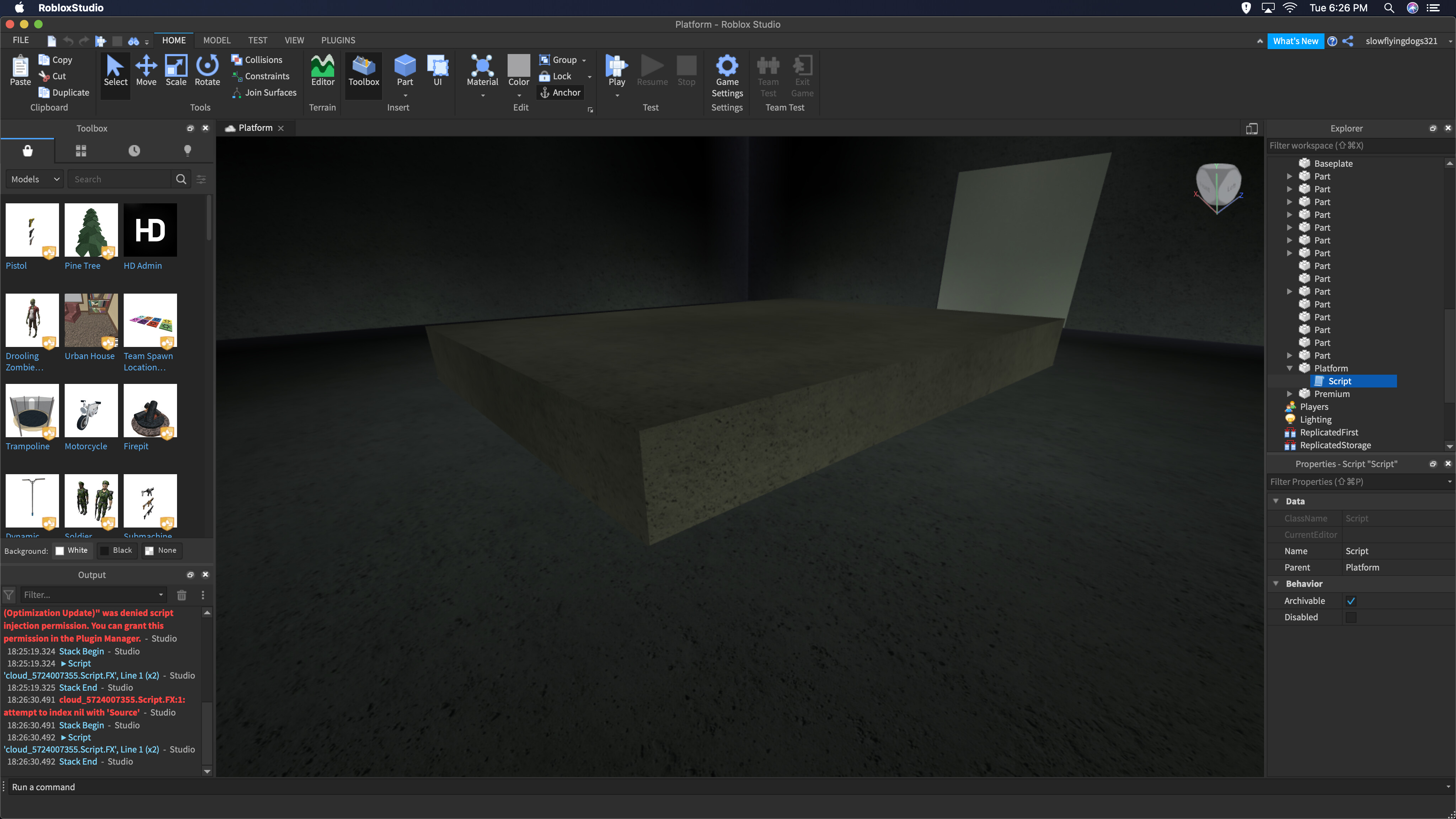Viewport: 1456px width, 819px height.
Task: Expand the username account dropdown
Action: [x=1450, y=41]
